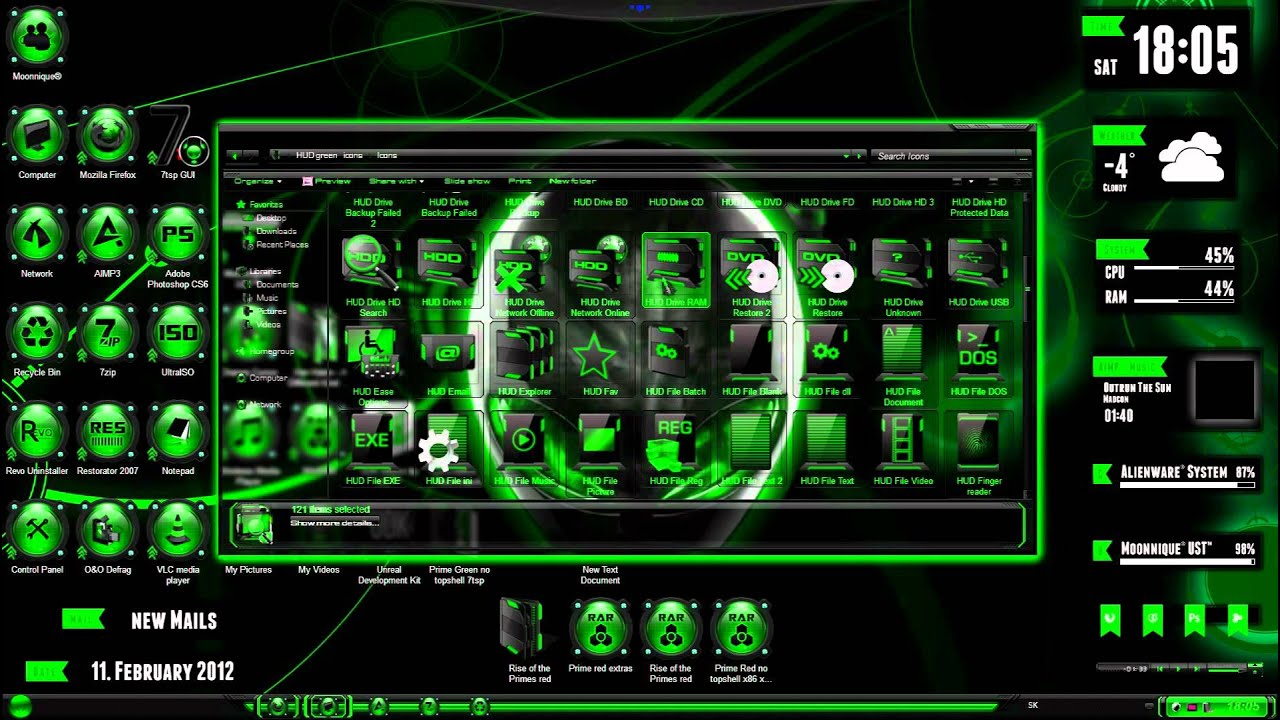Open the Share with dropdown menu
Image resolution: width=1280 pixels, height=720 pixels.
(x=396, y=181)
